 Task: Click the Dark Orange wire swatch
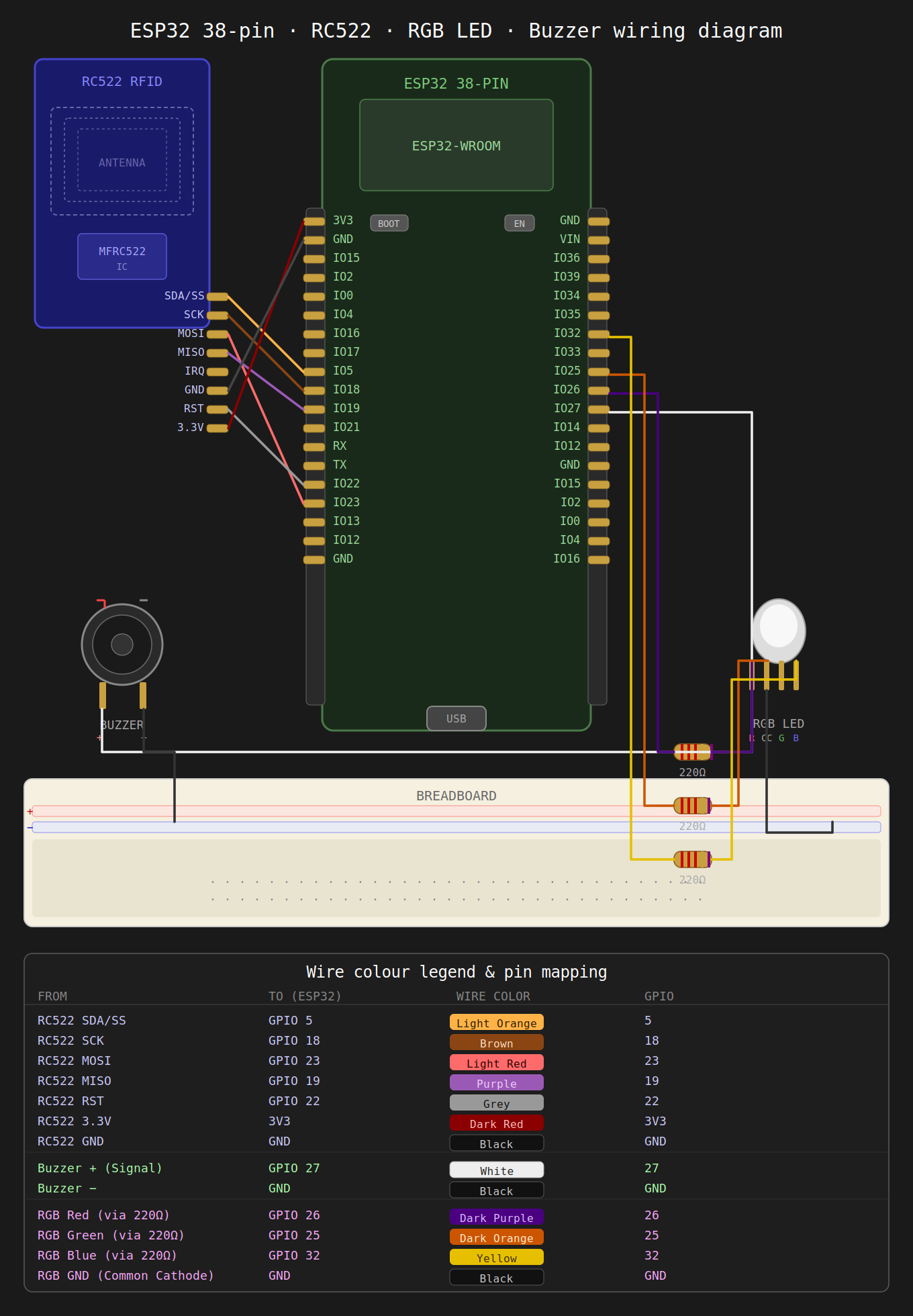pyautogui.click(x=497, y=1237)
